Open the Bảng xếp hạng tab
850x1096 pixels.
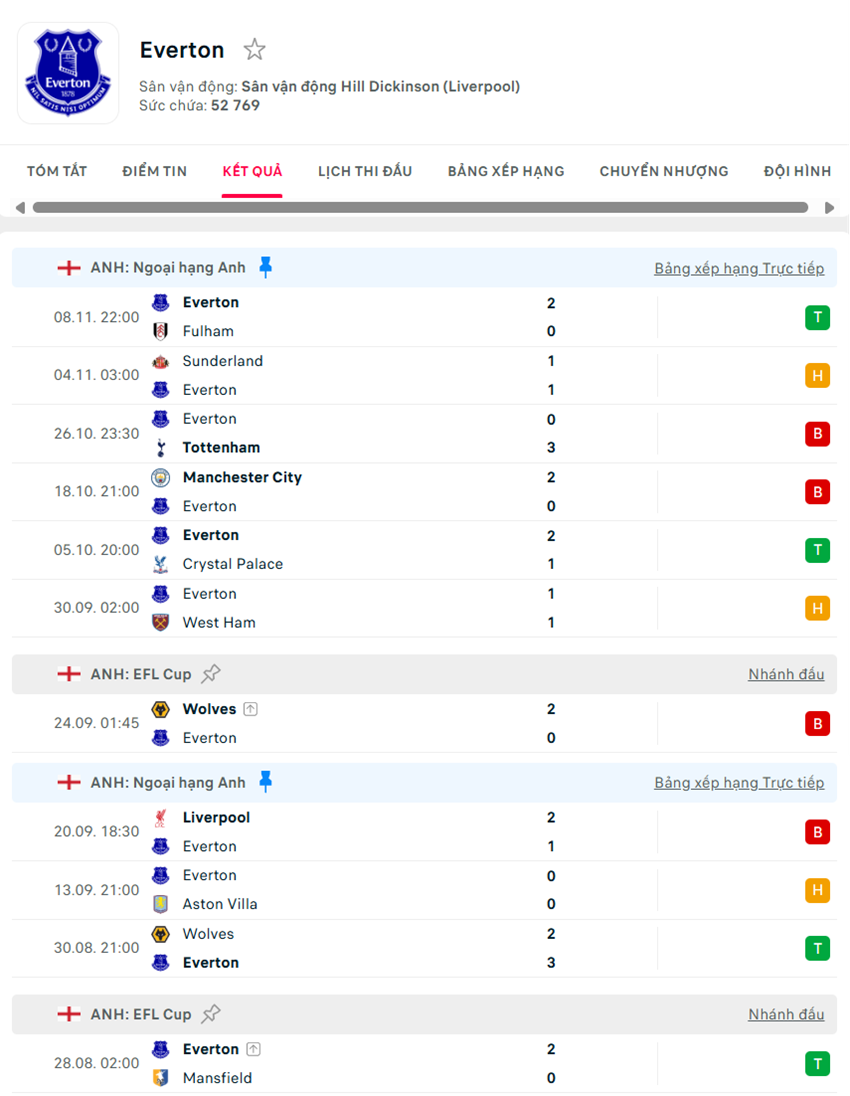pyautogui.click(x=506, y=171)
